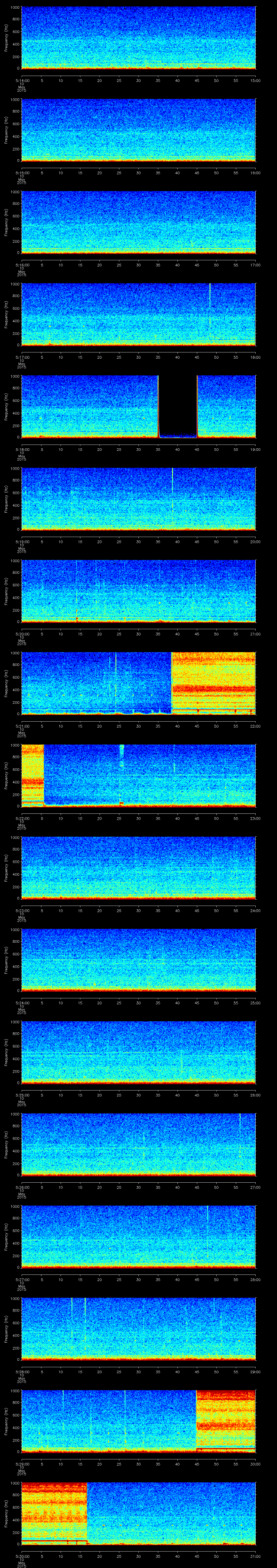Image resolution: width=277 pixels, height=1568 pixels.
Task: Click the loud red-yellow block in the 5:21 spectrogram
Action: click(214, 683)
